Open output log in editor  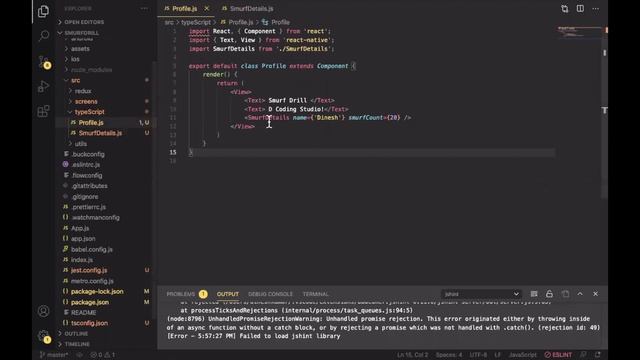(x=565, y=294)
